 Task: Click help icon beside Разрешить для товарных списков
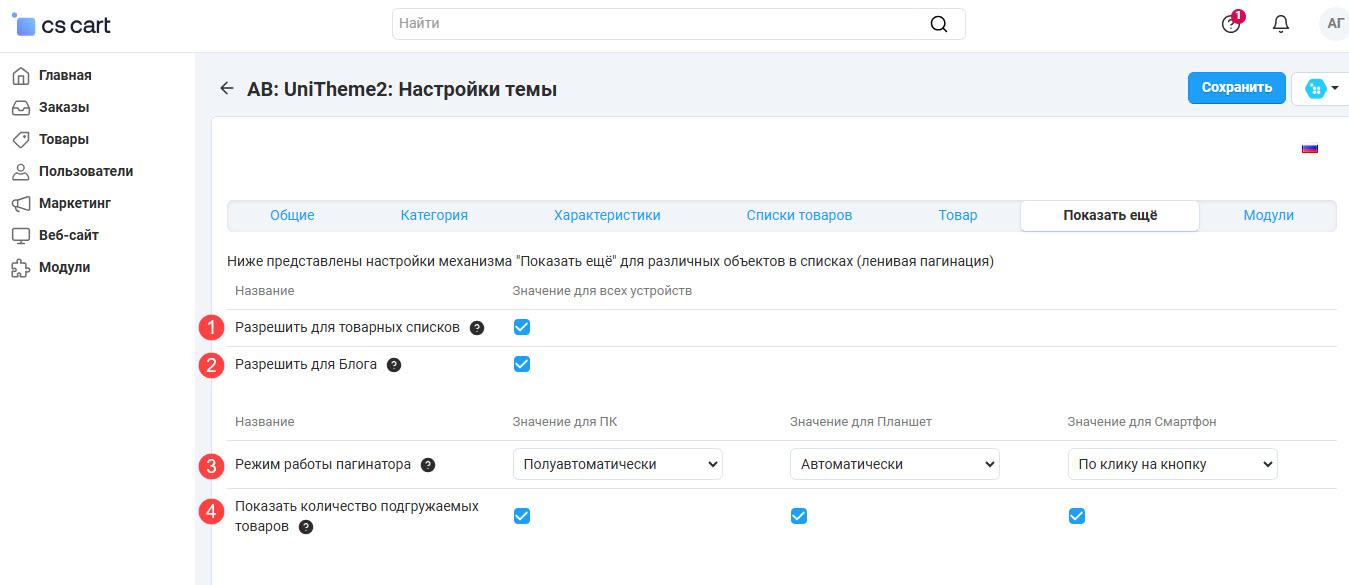(x=477, y=328)
